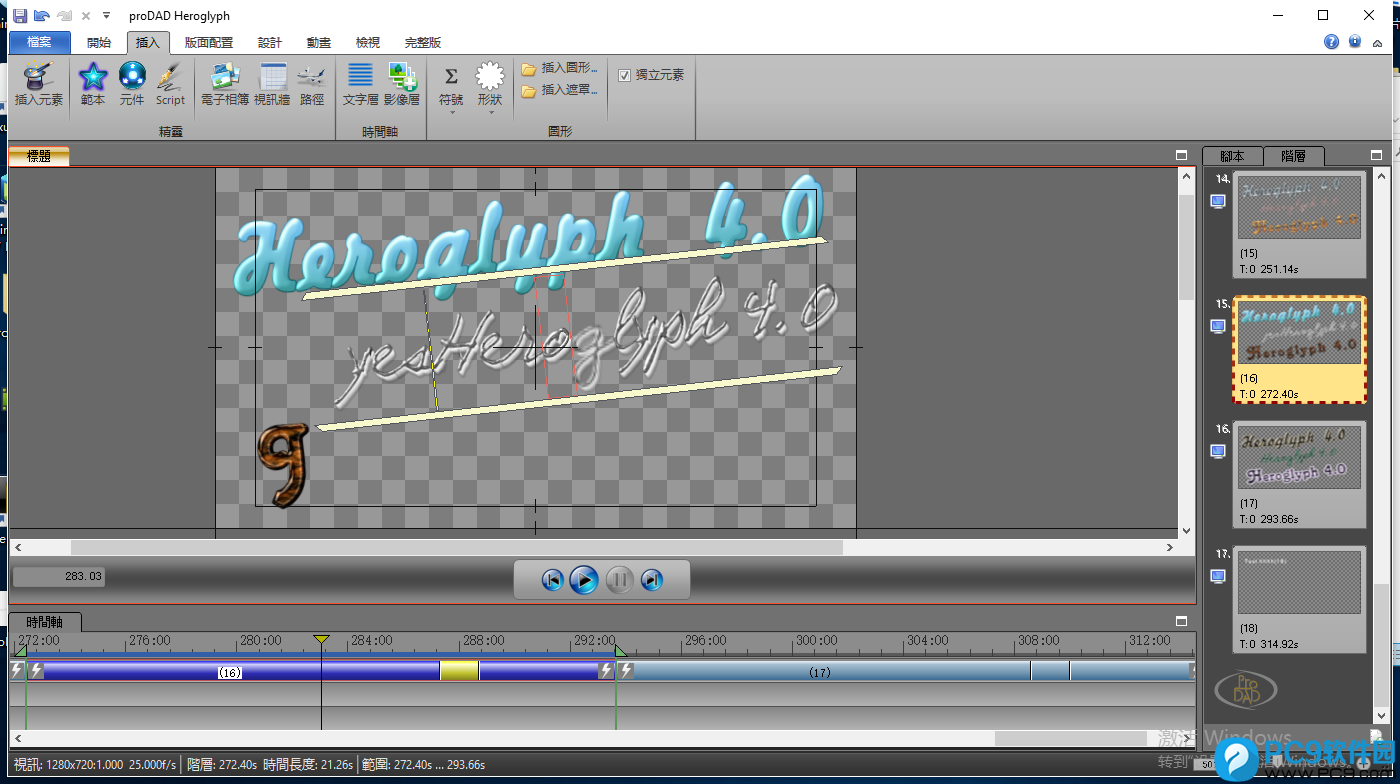This screenshot has width=1400, height=784.
Task: Click the lightning icon at start of clip (16)
Action: tap(36, 671)
